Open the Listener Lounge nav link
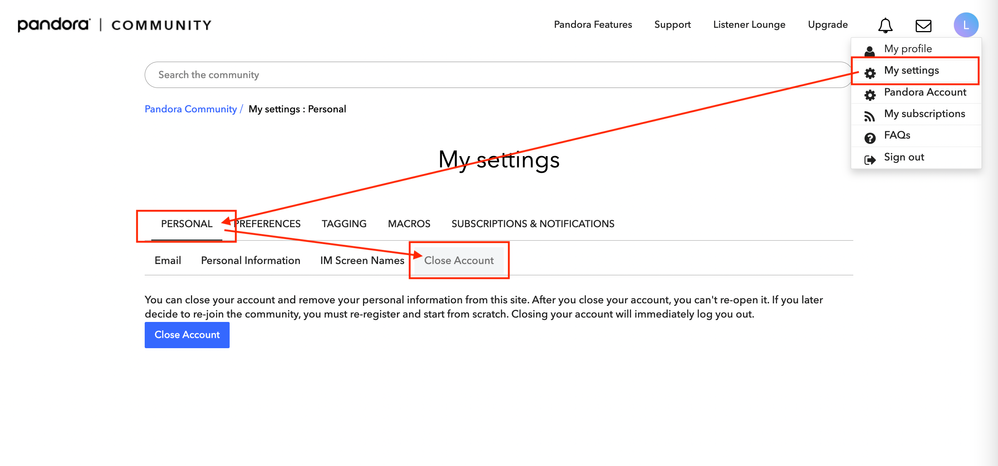998x466 pixels. (749, 25)
